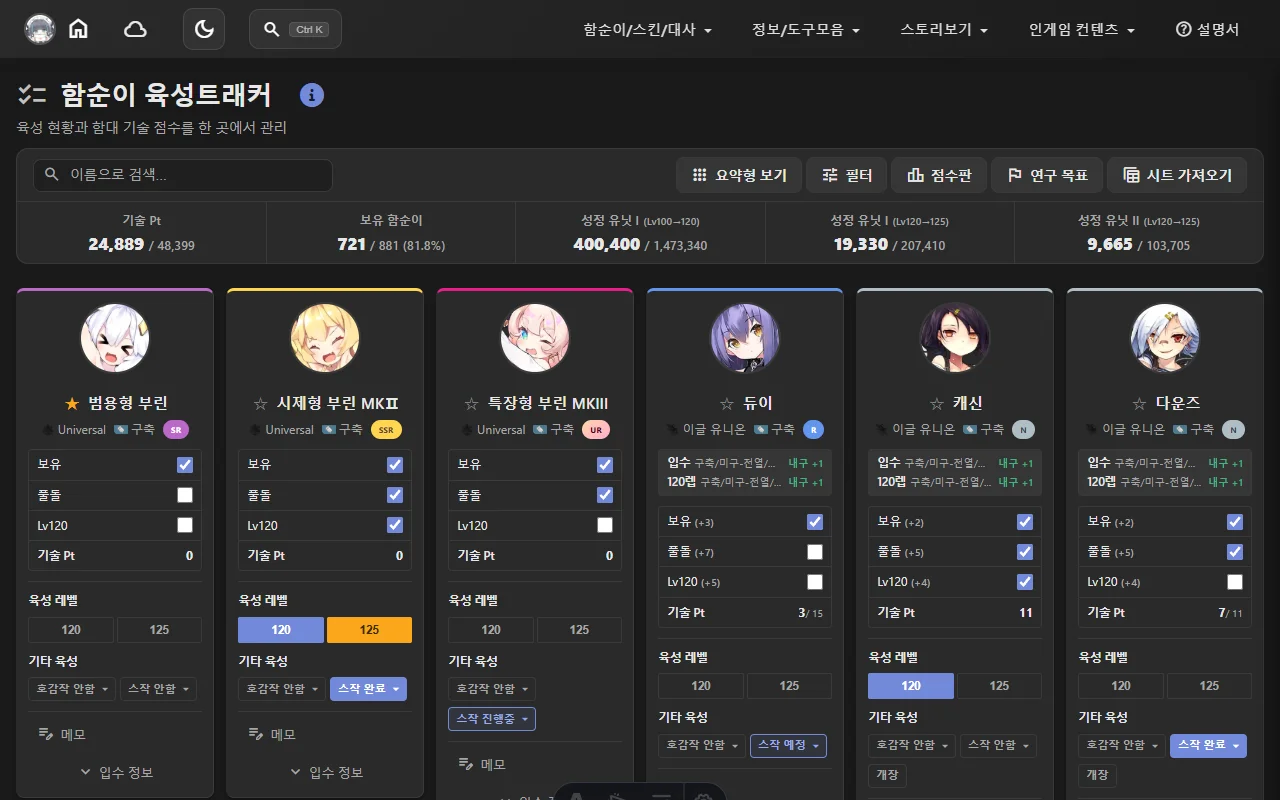Toggle level 120 for 캐신

911,686
